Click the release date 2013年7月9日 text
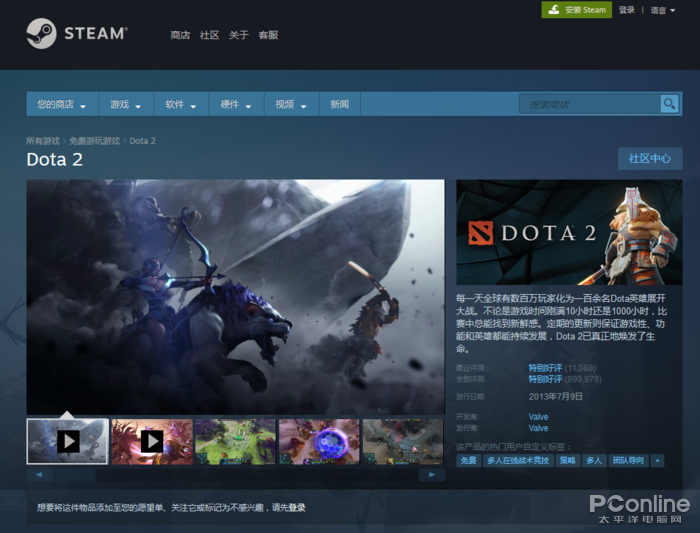This screenshot has width=700, height=533. tap(555, 396)
